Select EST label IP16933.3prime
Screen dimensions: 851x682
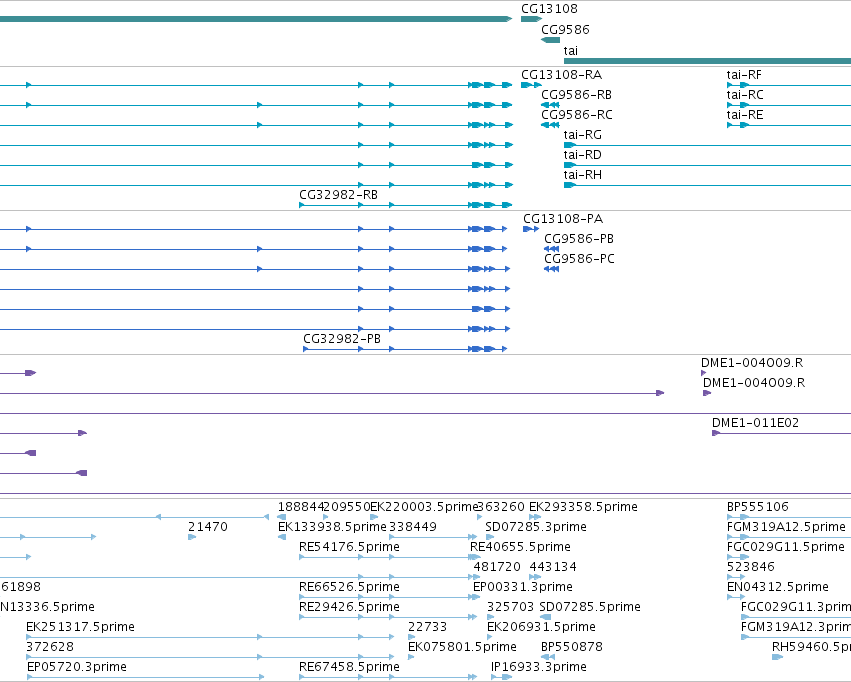(539, 667)
